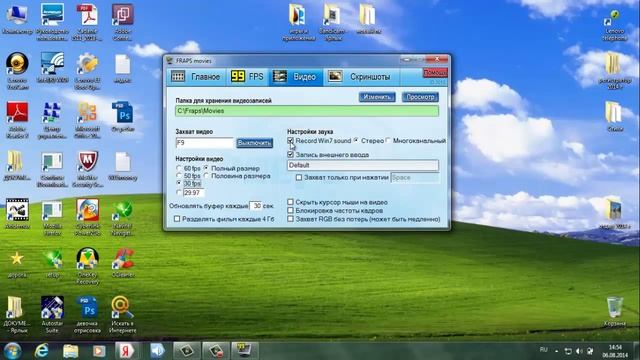Toggle Запись внешнего ввода checkbox
Image resolution: width=640 pixels, height=360 pixels.
(290, 155)
